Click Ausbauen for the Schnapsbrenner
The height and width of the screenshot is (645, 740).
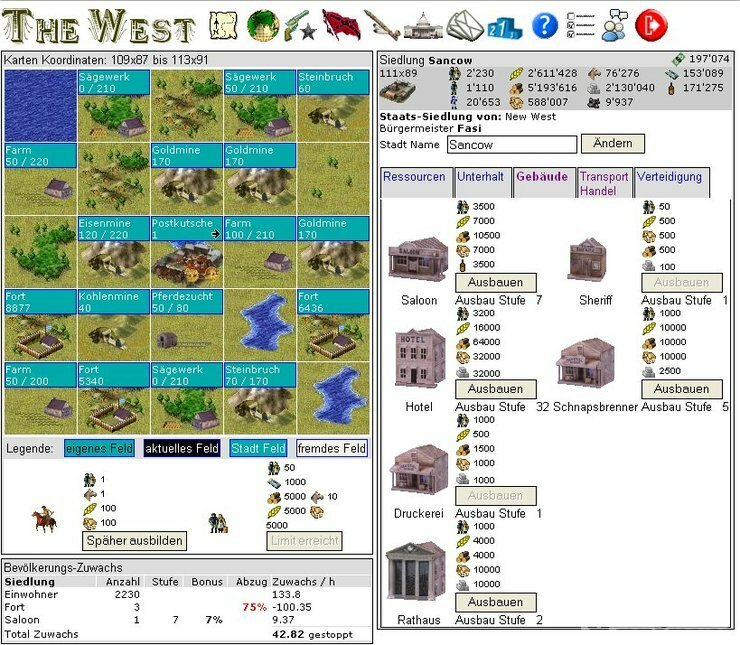pyautogui.click(x=681, y=389)
